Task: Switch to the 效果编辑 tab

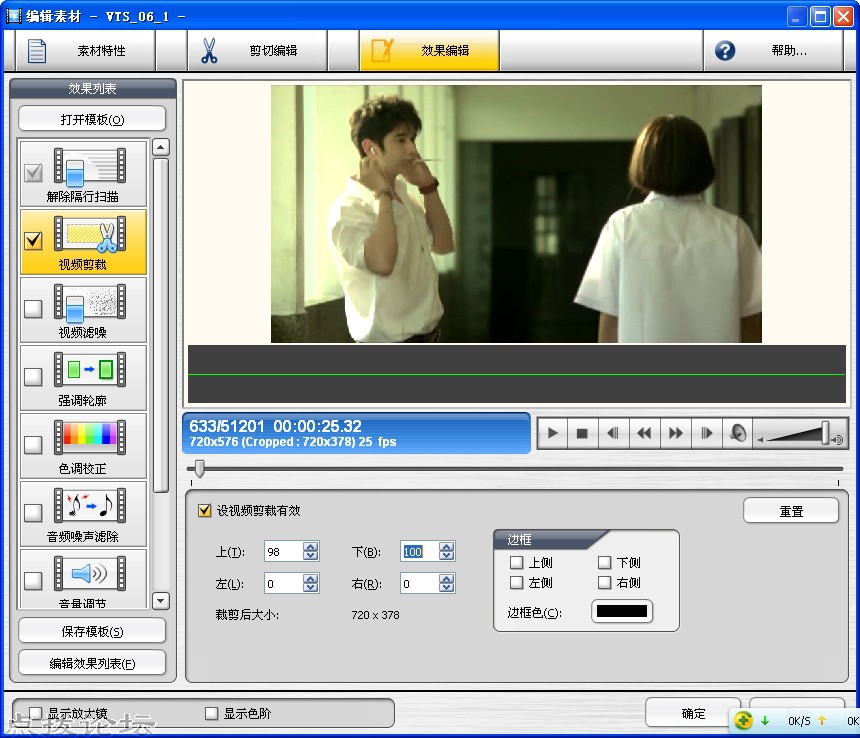Action: coord(429,51)
